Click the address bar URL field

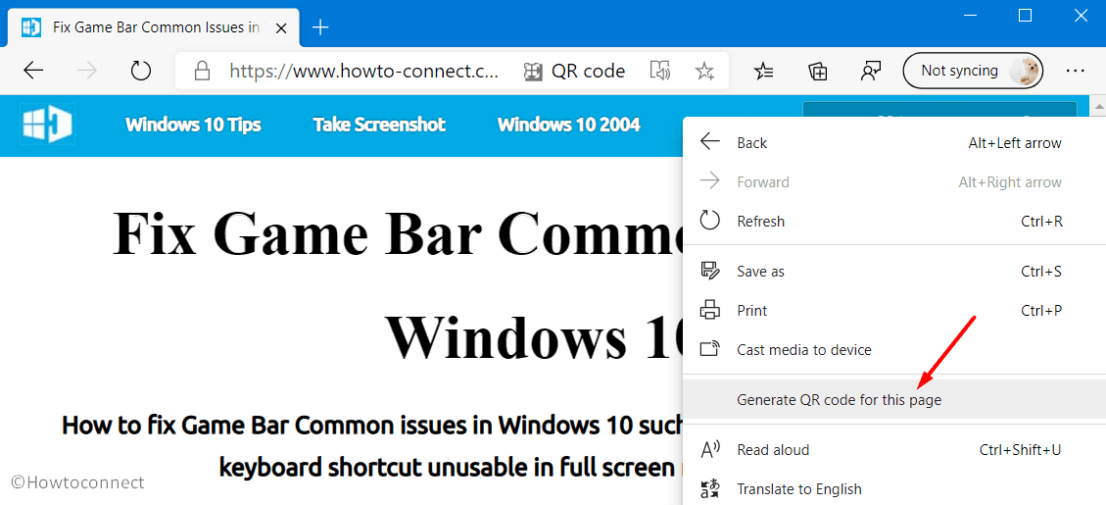365,71
